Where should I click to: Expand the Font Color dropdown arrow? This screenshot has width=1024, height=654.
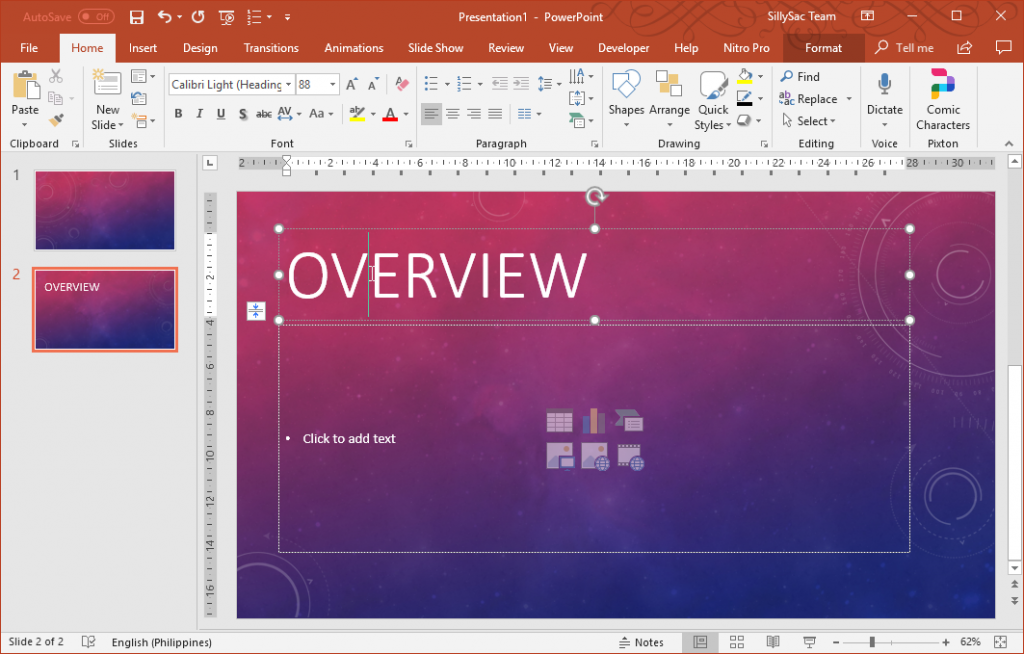coord(404,114)
